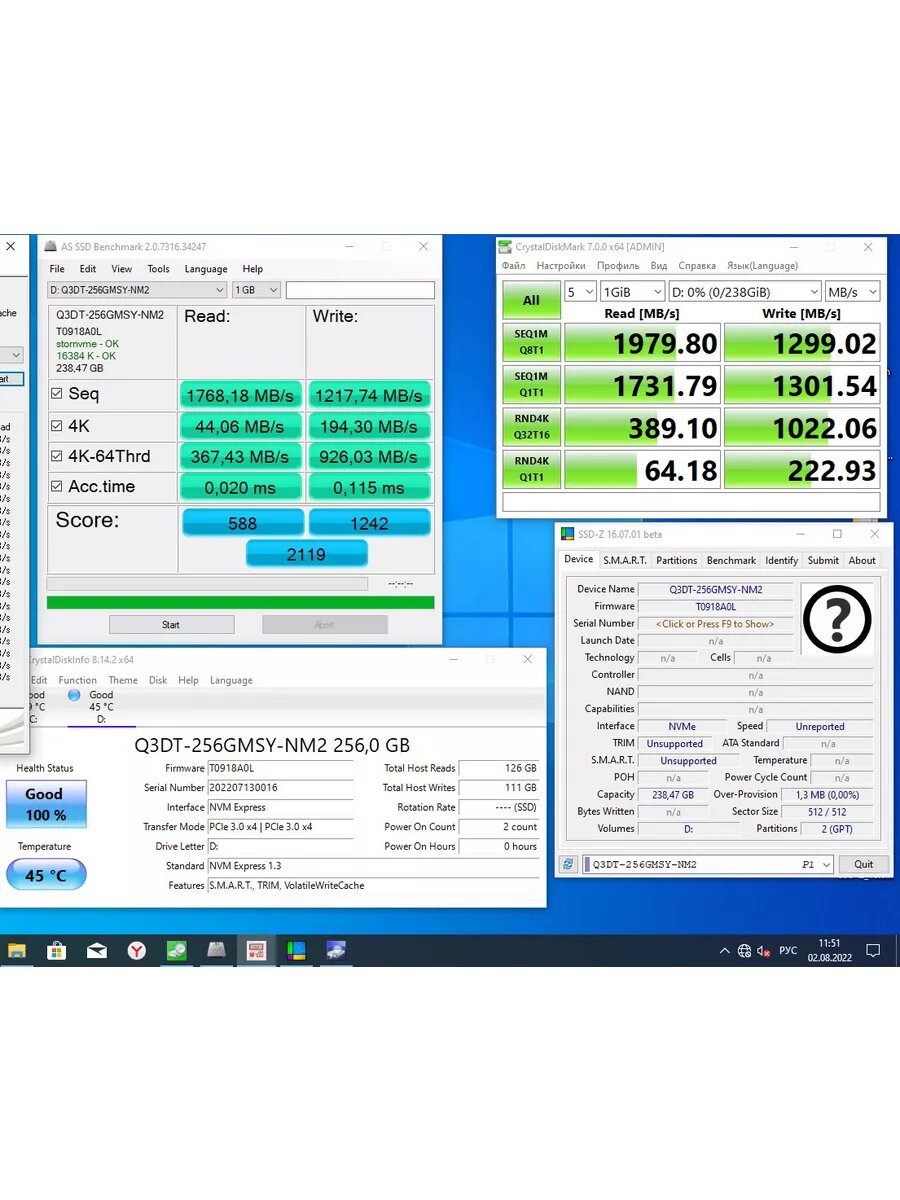Uncheck the 4K-64Thrd test checkbox

57,456
